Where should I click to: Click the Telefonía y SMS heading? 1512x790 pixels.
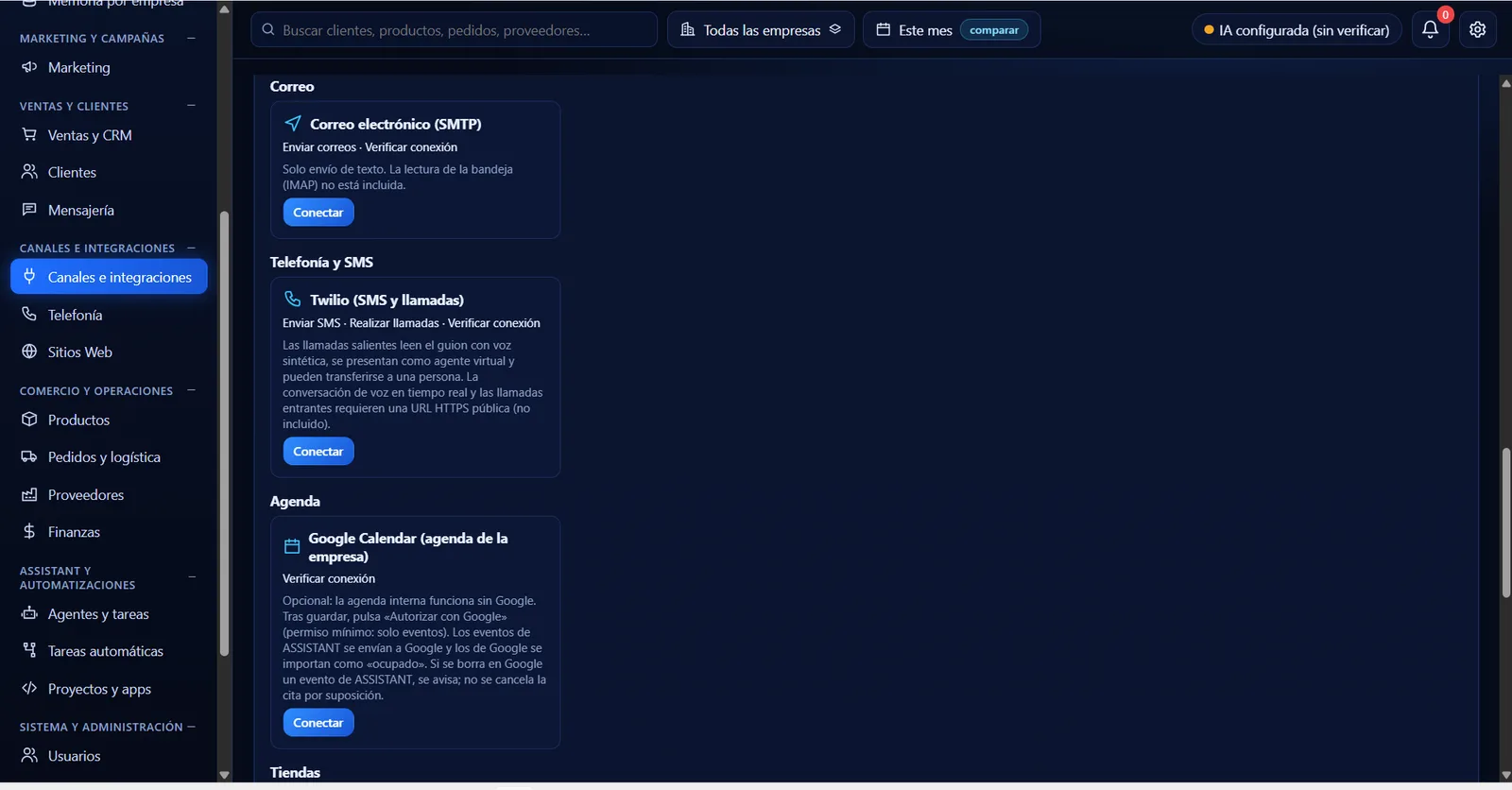[x=321, y=263]
